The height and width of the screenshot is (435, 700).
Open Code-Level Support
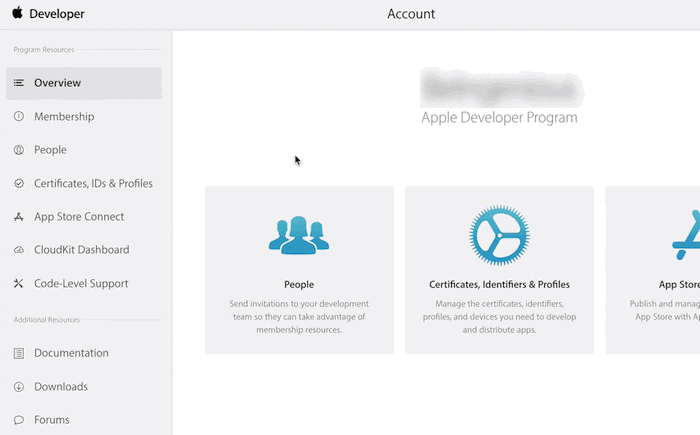point(81,284)
